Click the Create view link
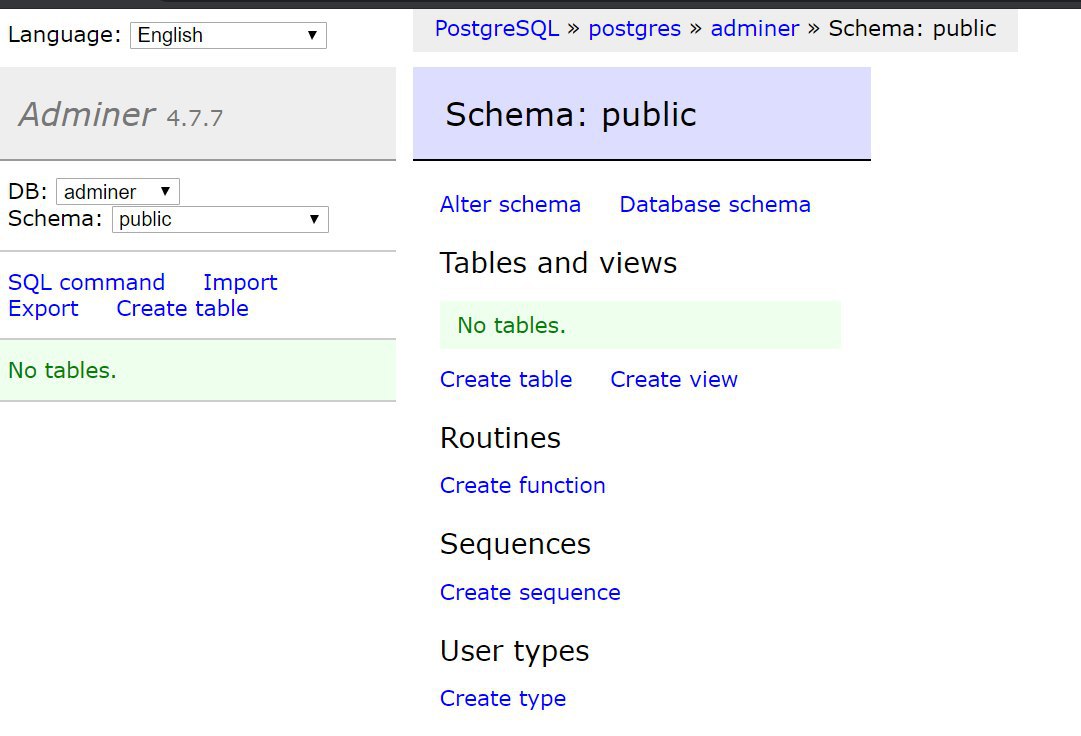Screen dimensions: 1081x736 [x=674, y=379]
